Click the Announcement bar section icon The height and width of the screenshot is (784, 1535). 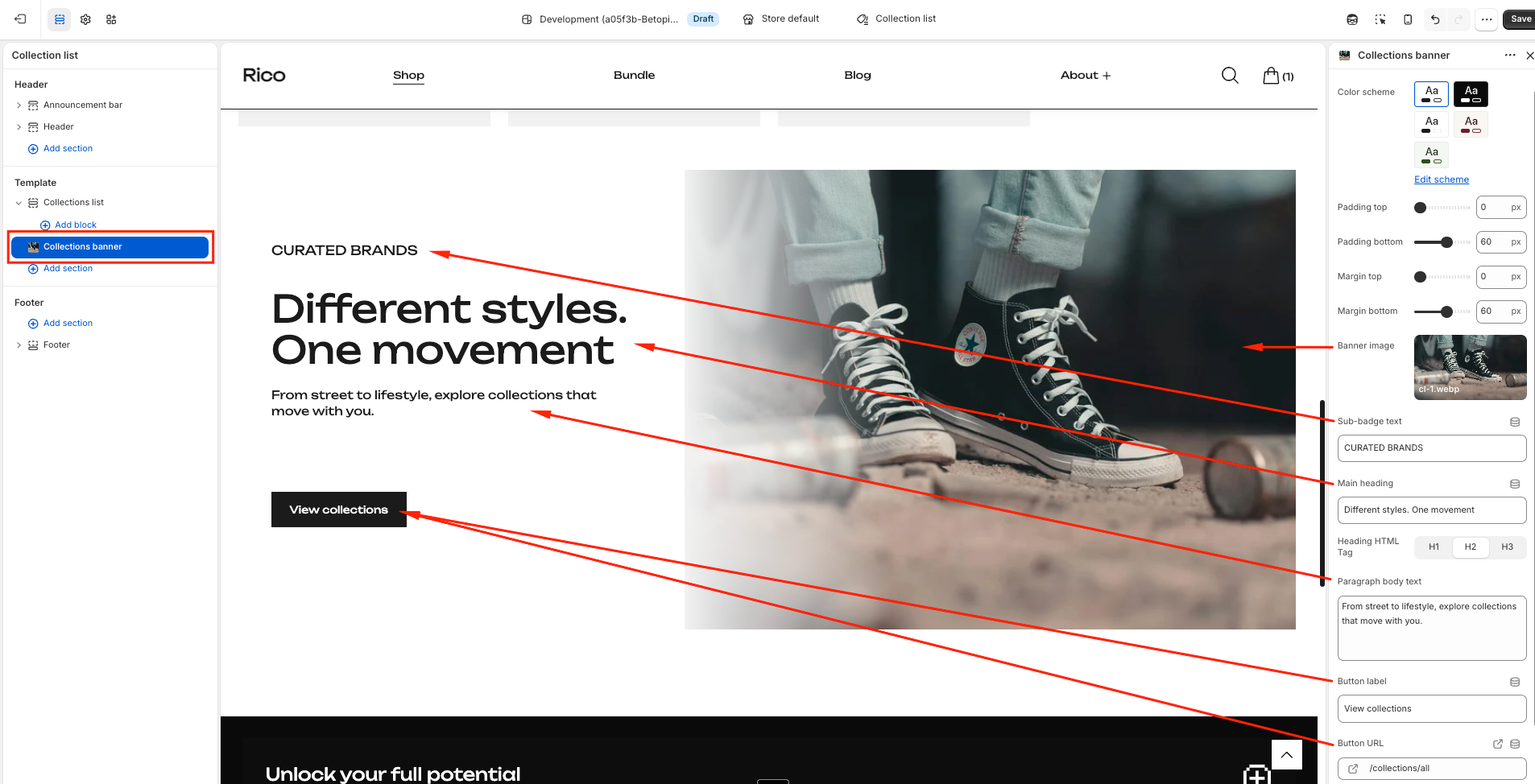(33, 105)
